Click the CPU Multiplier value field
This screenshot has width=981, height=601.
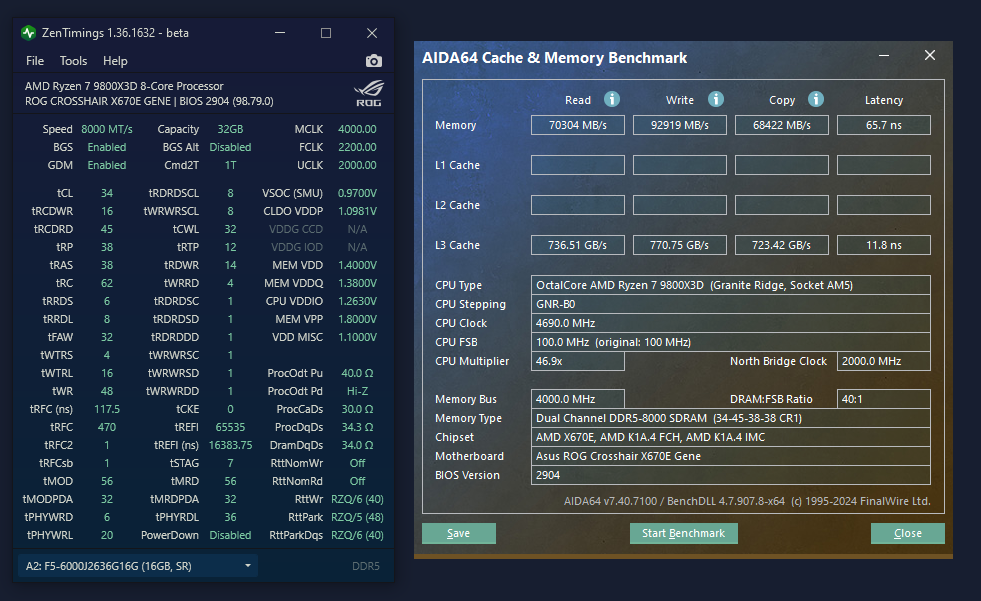click(576, 361)
